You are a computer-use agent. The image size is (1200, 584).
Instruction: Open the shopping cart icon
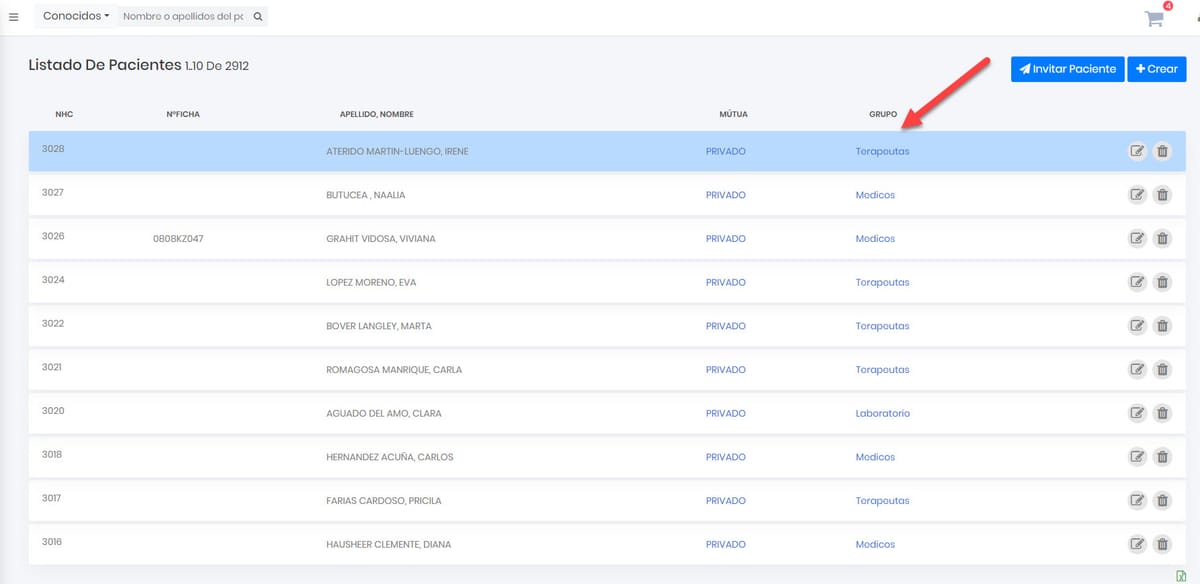pyautogui.click(x=1154, y=18)
